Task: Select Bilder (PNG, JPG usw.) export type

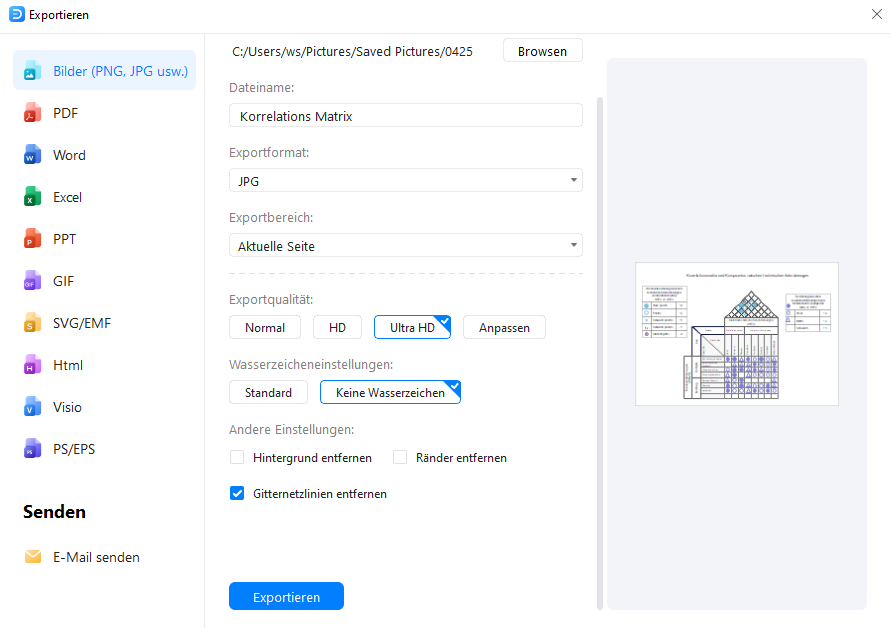Action: coord(104,71)
